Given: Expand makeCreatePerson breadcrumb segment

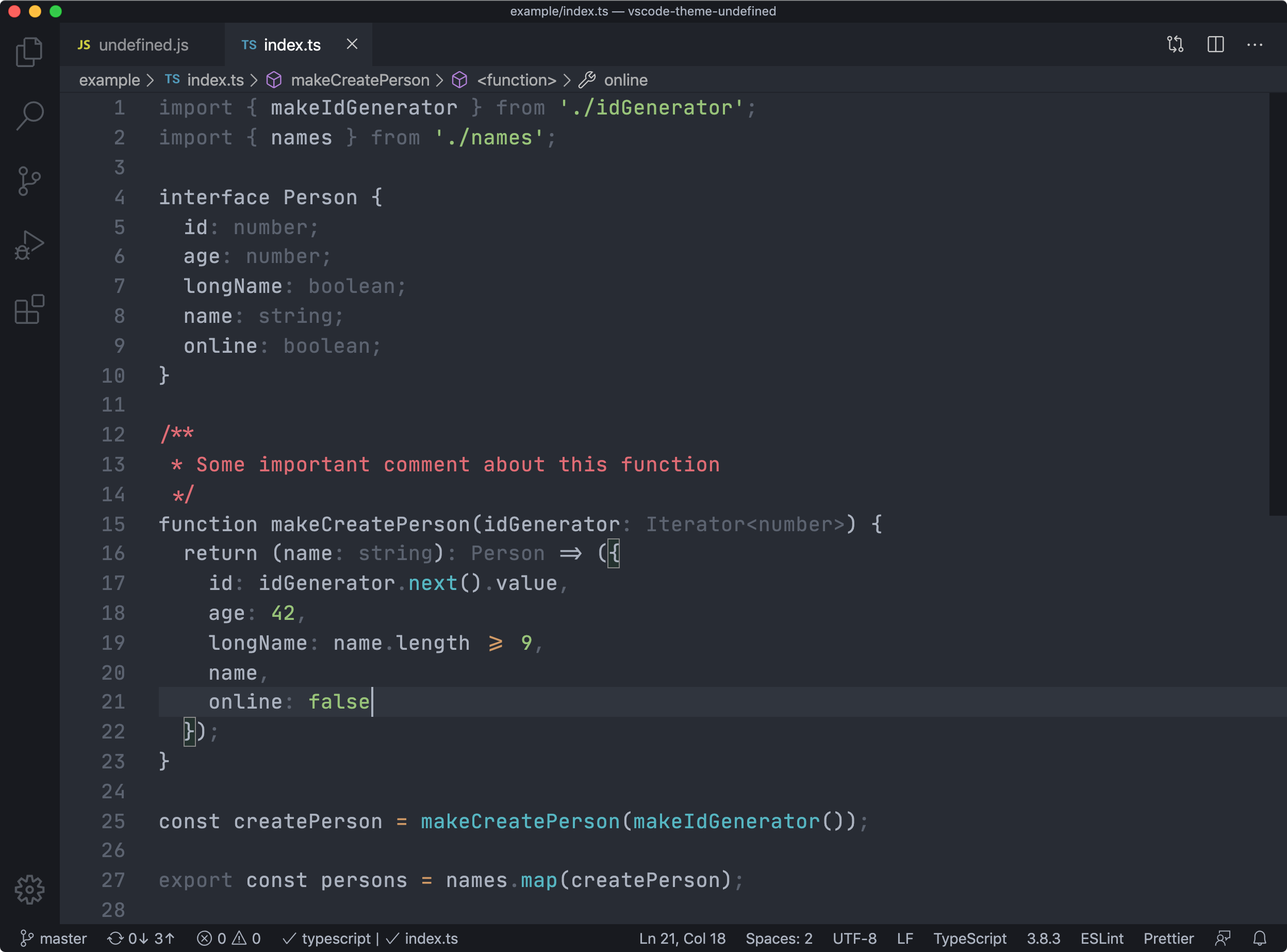Looking at the screenshot, I should 359,80.
